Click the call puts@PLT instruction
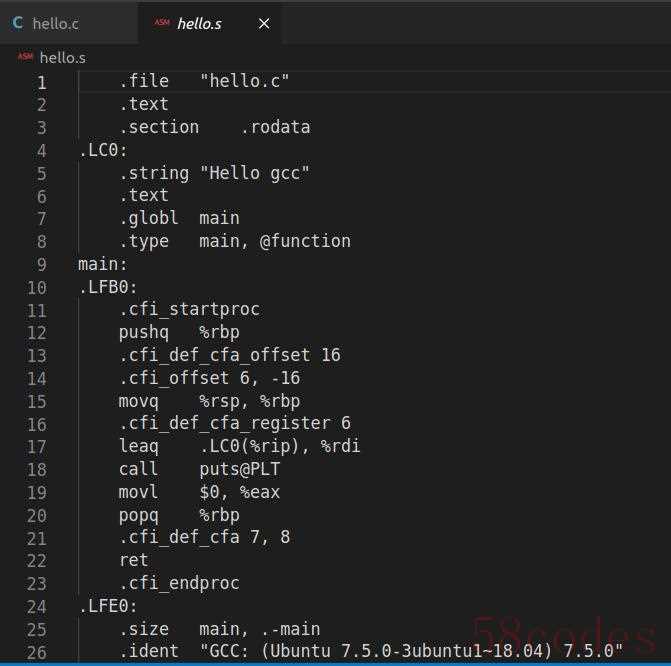The height and width of the screenshot is (666, 671). pyautogui.click(x=199, y=469)
